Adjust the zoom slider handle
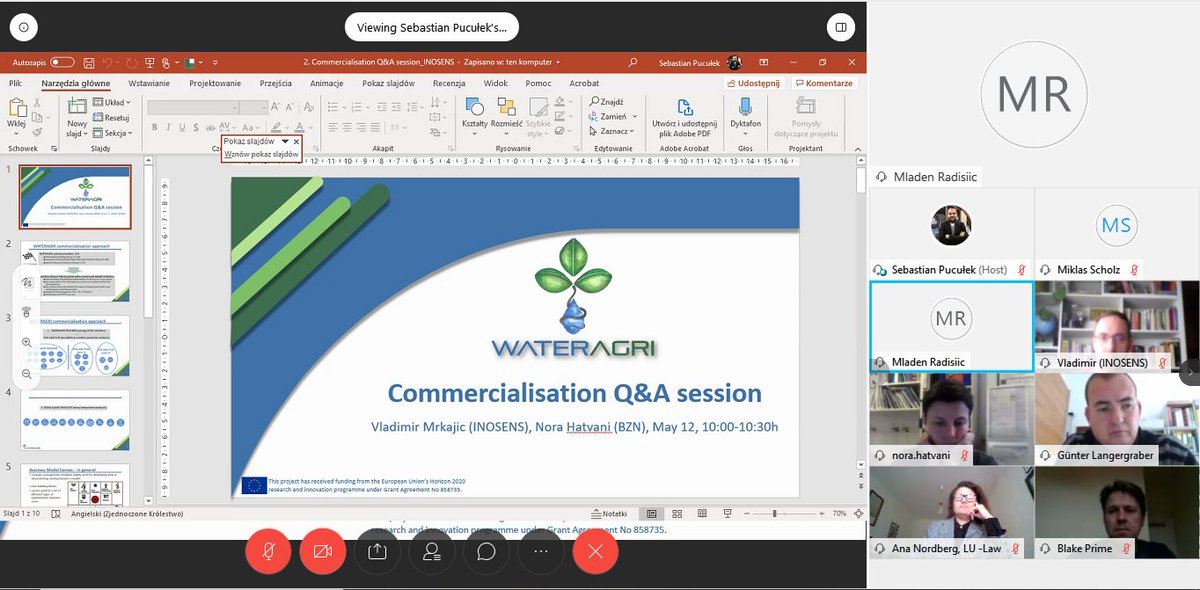Screen dimensions: 1200x590 (x=774, y=513)
